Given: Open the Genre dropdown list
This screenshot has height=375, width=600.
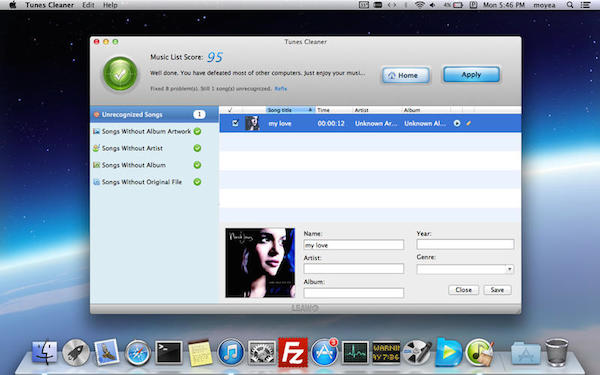Looking at the screenshot, I should click(465, 269).
